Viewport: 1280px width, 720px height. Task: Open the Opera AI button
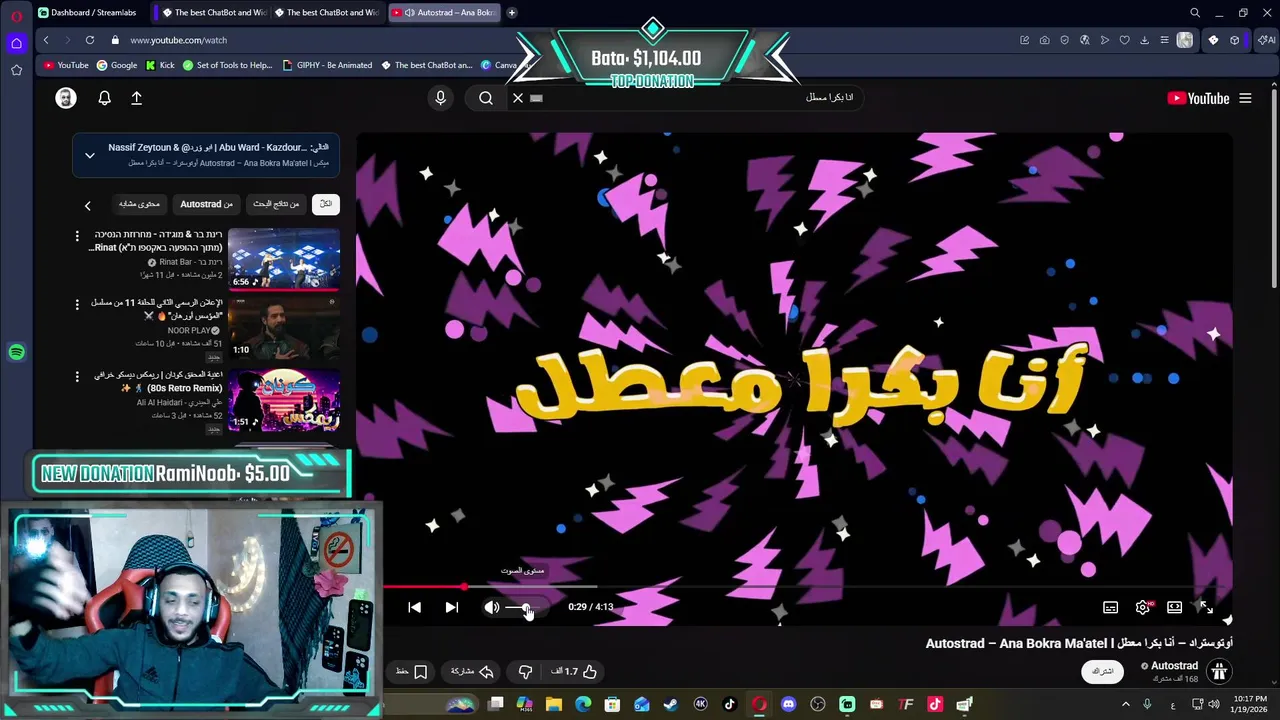click(1267, 40)
